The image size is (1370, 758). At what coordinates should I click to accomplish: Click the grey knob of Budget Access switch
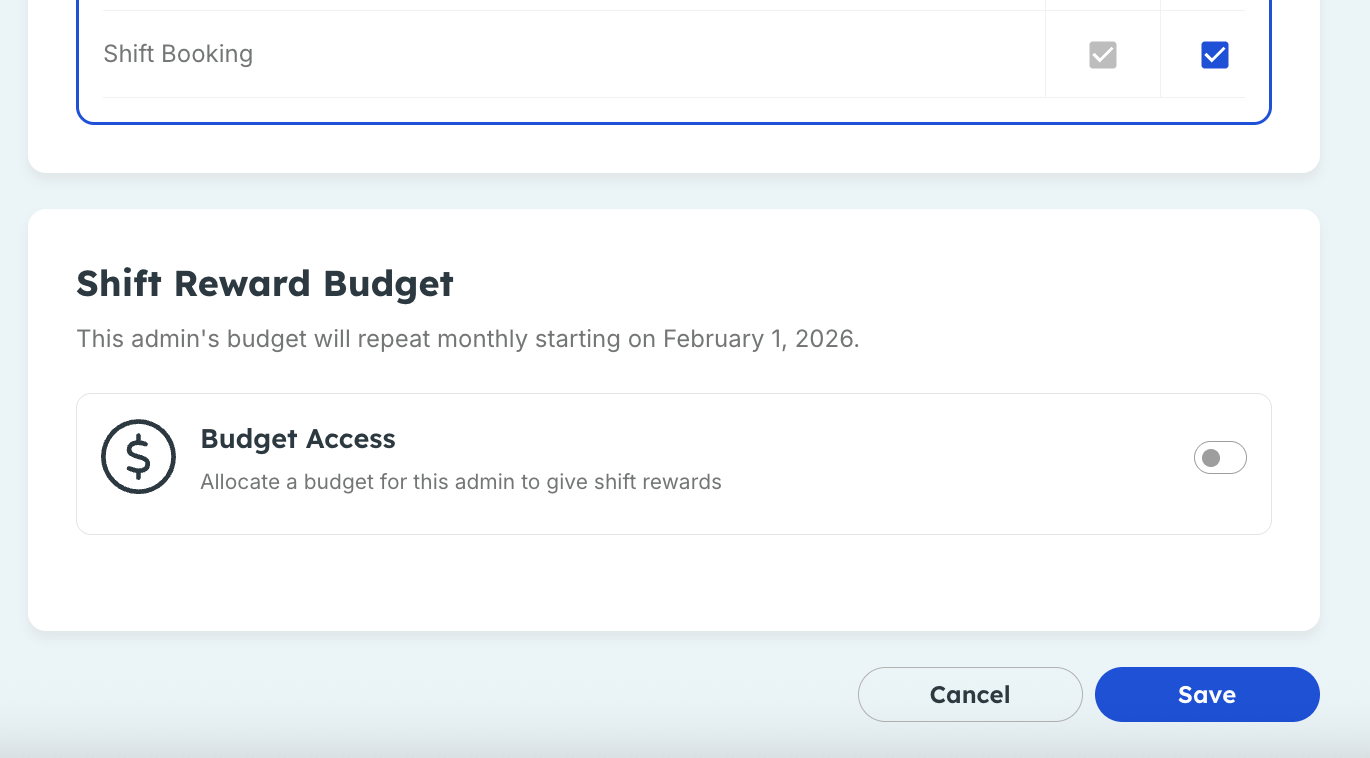tap(1211, 458)
